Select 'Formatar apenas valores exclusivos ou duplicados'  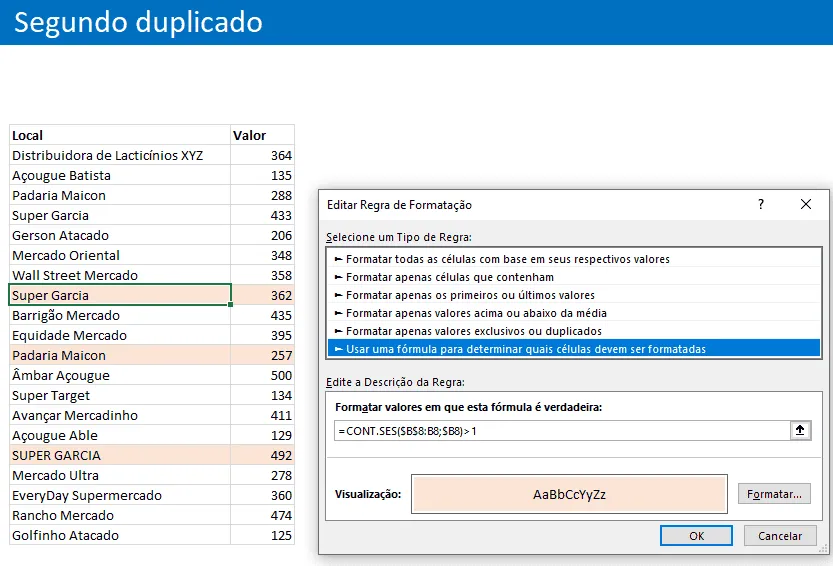point(574,331)
